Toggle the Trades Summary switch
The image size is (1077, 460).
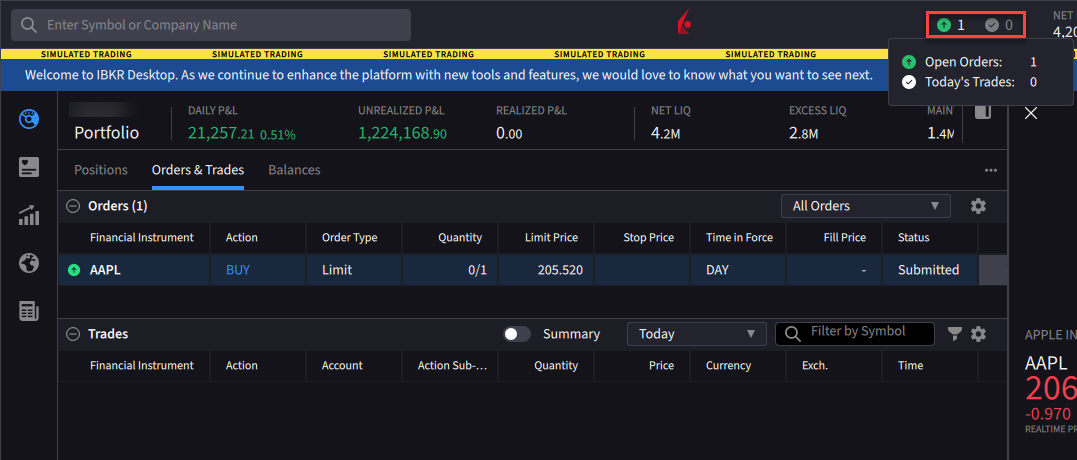[517, 334]
